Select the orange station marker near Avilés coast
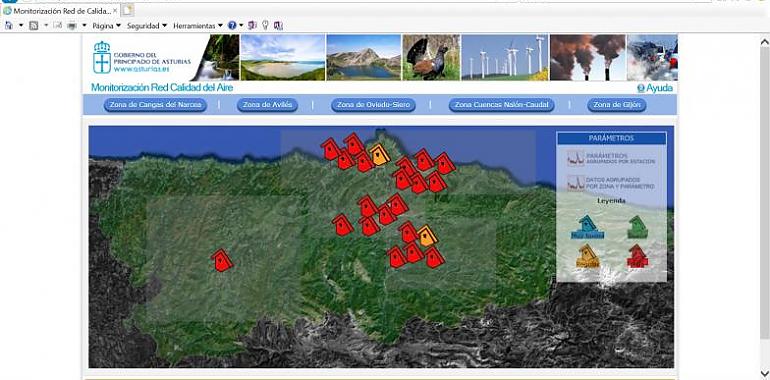The height and width of the screenshot is (380, 770). (x=379, y=155)
